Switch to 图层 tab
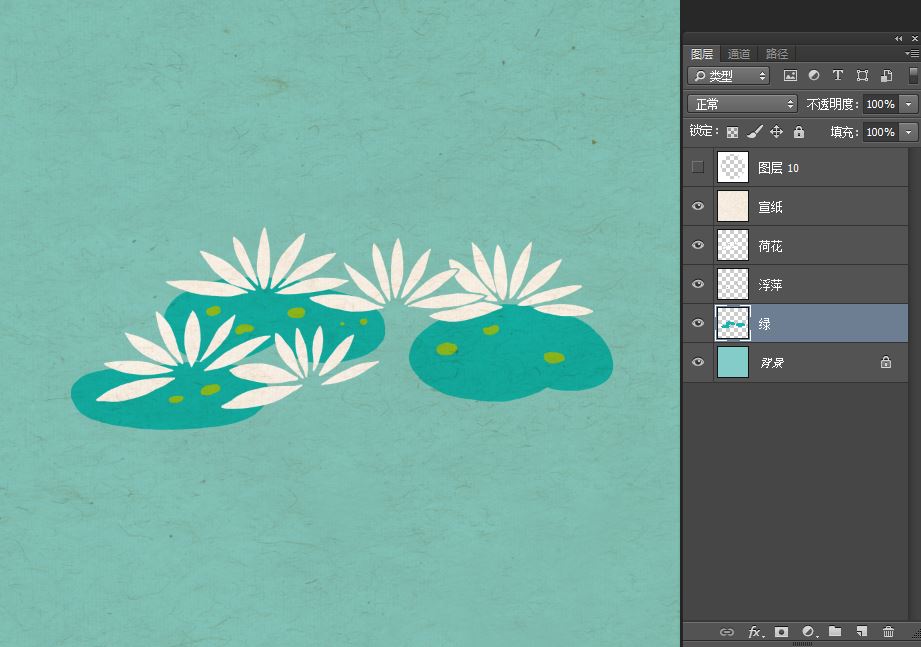 (702, 54)
